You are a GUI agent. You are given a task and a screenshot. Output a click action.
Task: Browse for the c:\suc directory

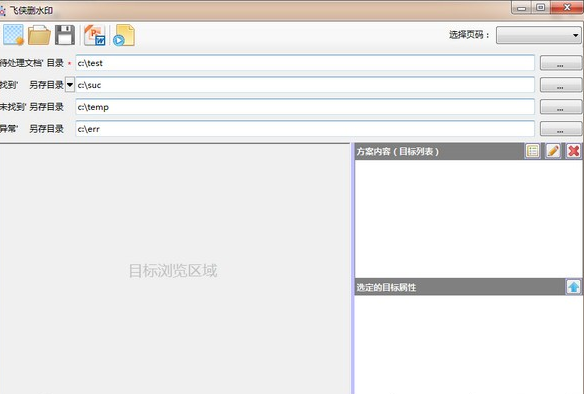pyautogui.click(x=561, y=85)
